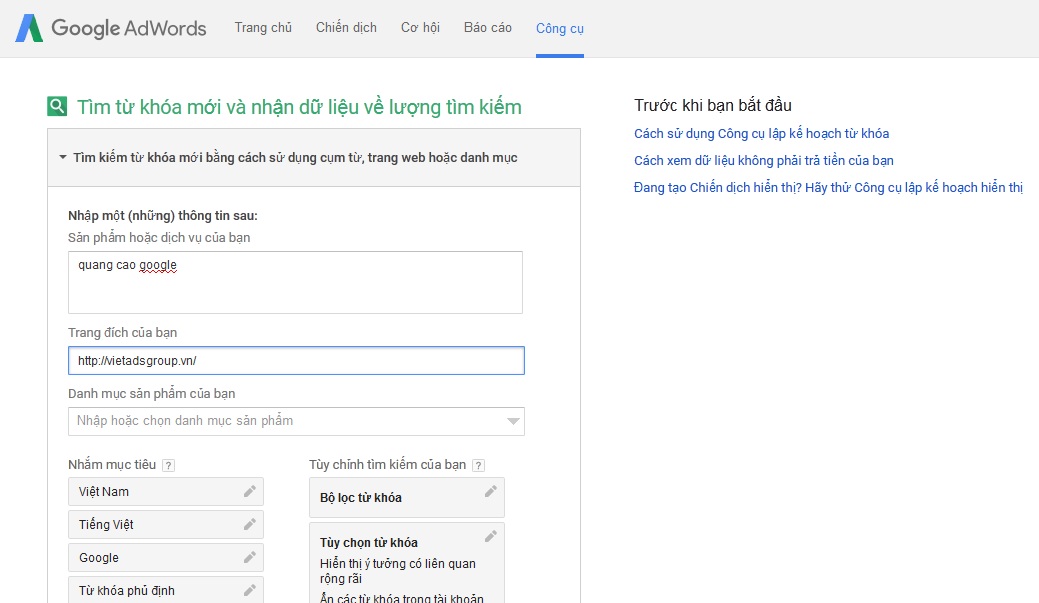Image resolution: width=1039 pixels, height=603 pixels.
Task: Open help icon next to Tùy chỉnh tìm kiếm
Action: click(x=478, y=465)
